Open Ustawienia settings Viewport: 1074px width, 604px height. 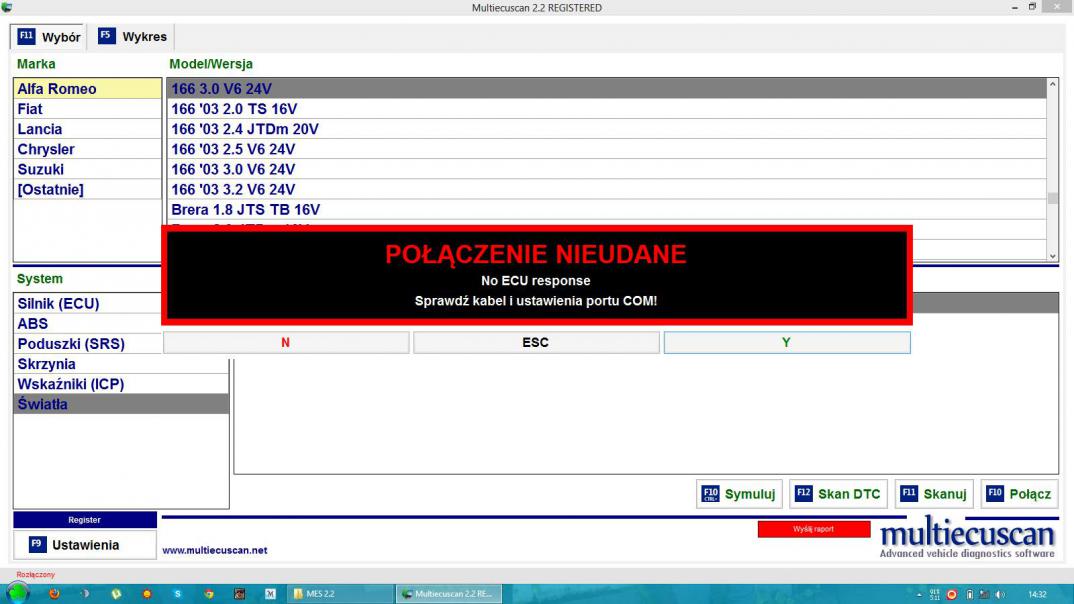tap(85, 545)
